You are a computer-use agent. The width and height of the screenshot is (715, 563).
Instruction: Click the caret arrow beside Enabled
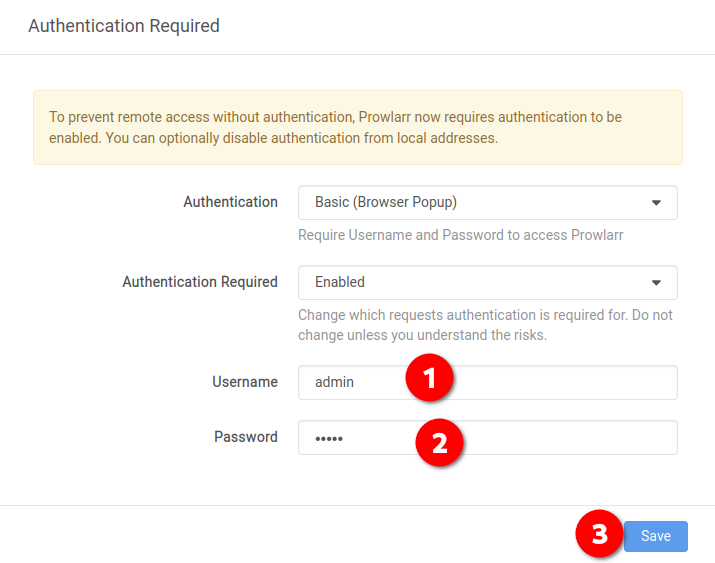click(x=656, y=283)
